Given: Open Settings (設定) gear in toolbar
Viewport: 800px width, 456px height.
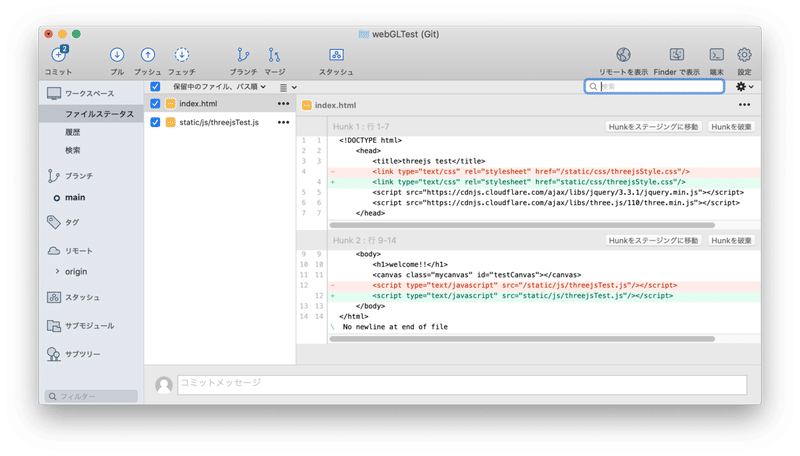Looking at the screenshot, I should click(744, 55).
